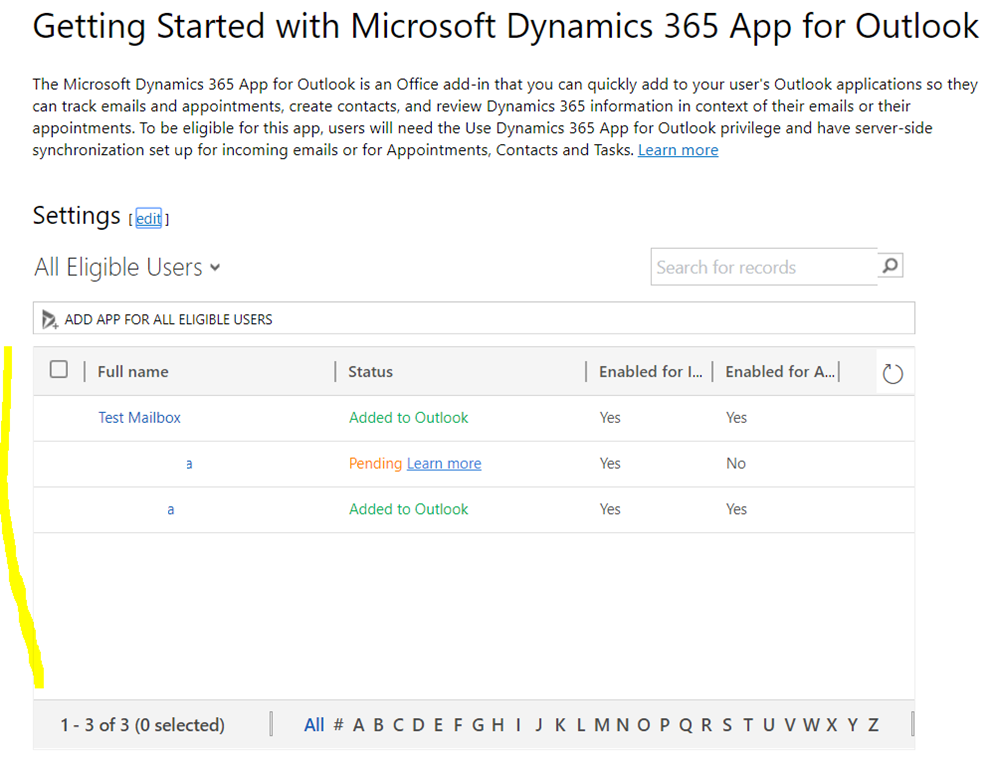Follow the Learn more link in the intro paragraph
Screen dimensions: 994x768
(678, 150)
